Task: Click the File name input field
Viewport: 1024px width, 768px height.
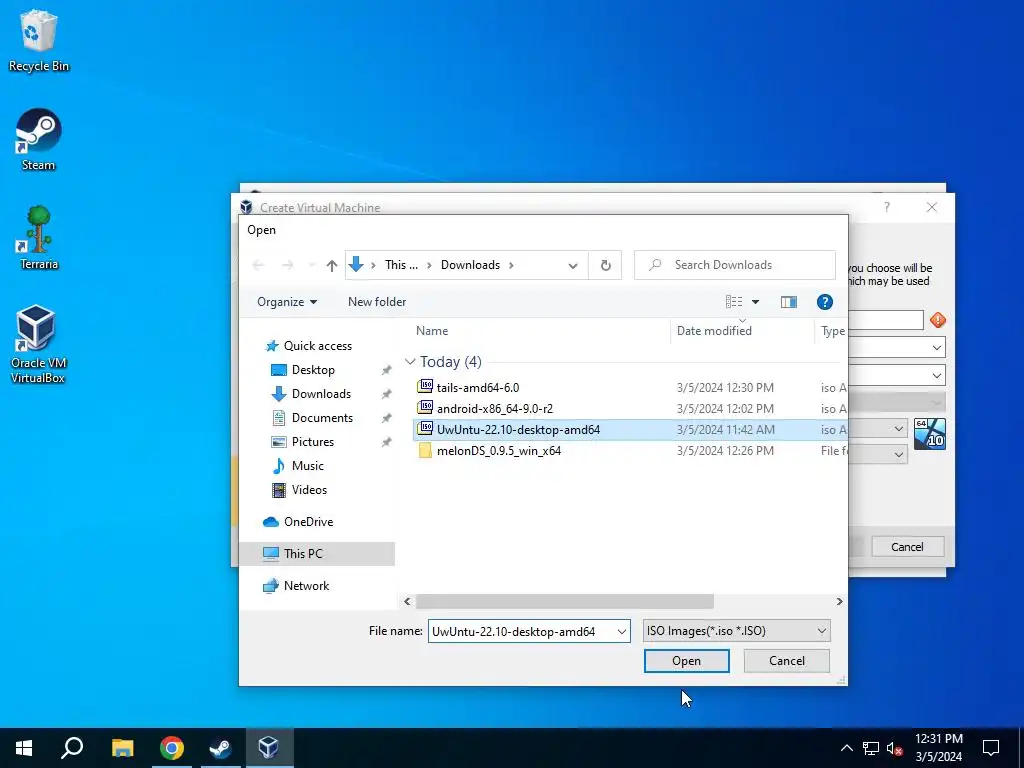Action: 521,632
